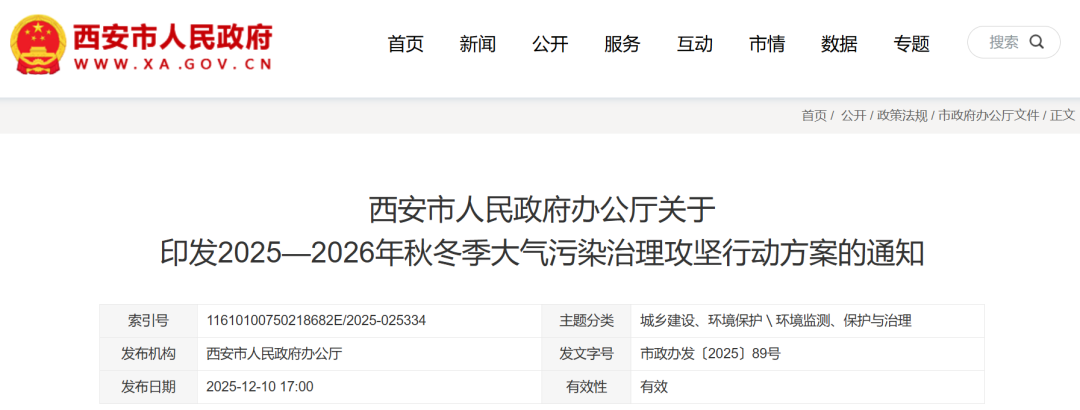Select the date 2025-12-10 17:00
The image size is (1080, 410).
click(x=260, y=387)
